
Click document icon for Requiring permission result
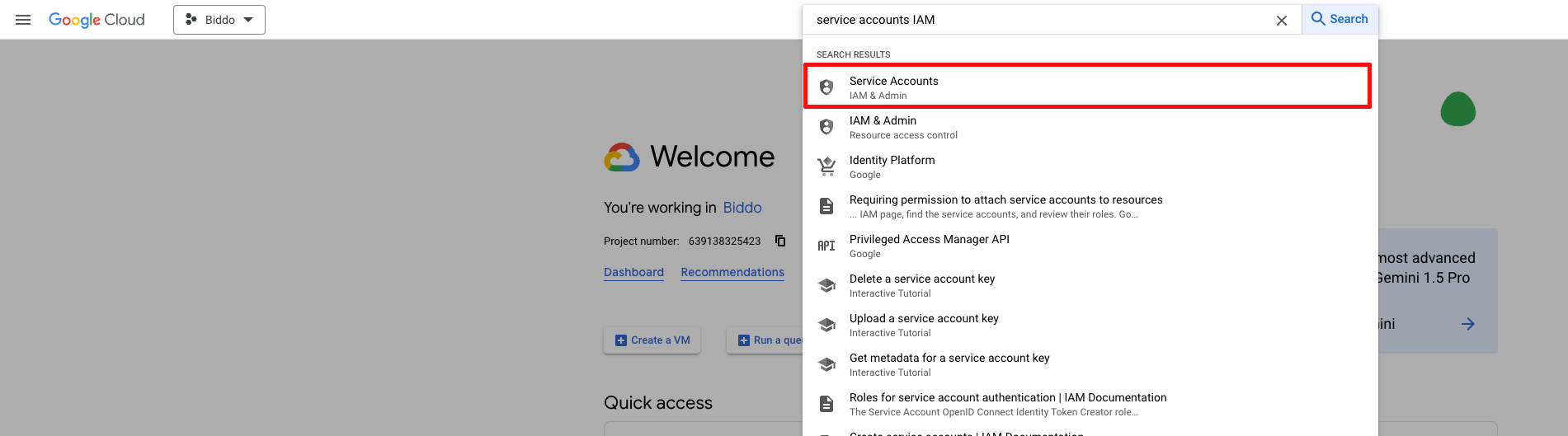826,206
